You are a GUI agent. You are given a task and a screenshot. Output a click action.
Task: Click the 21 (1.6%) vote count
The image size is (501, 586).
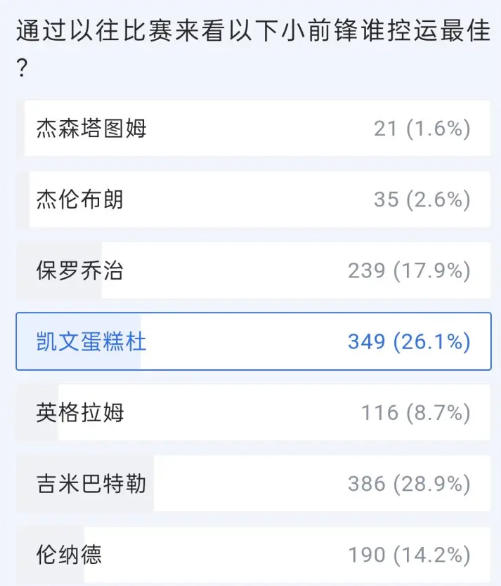click(x=422, y=129)
